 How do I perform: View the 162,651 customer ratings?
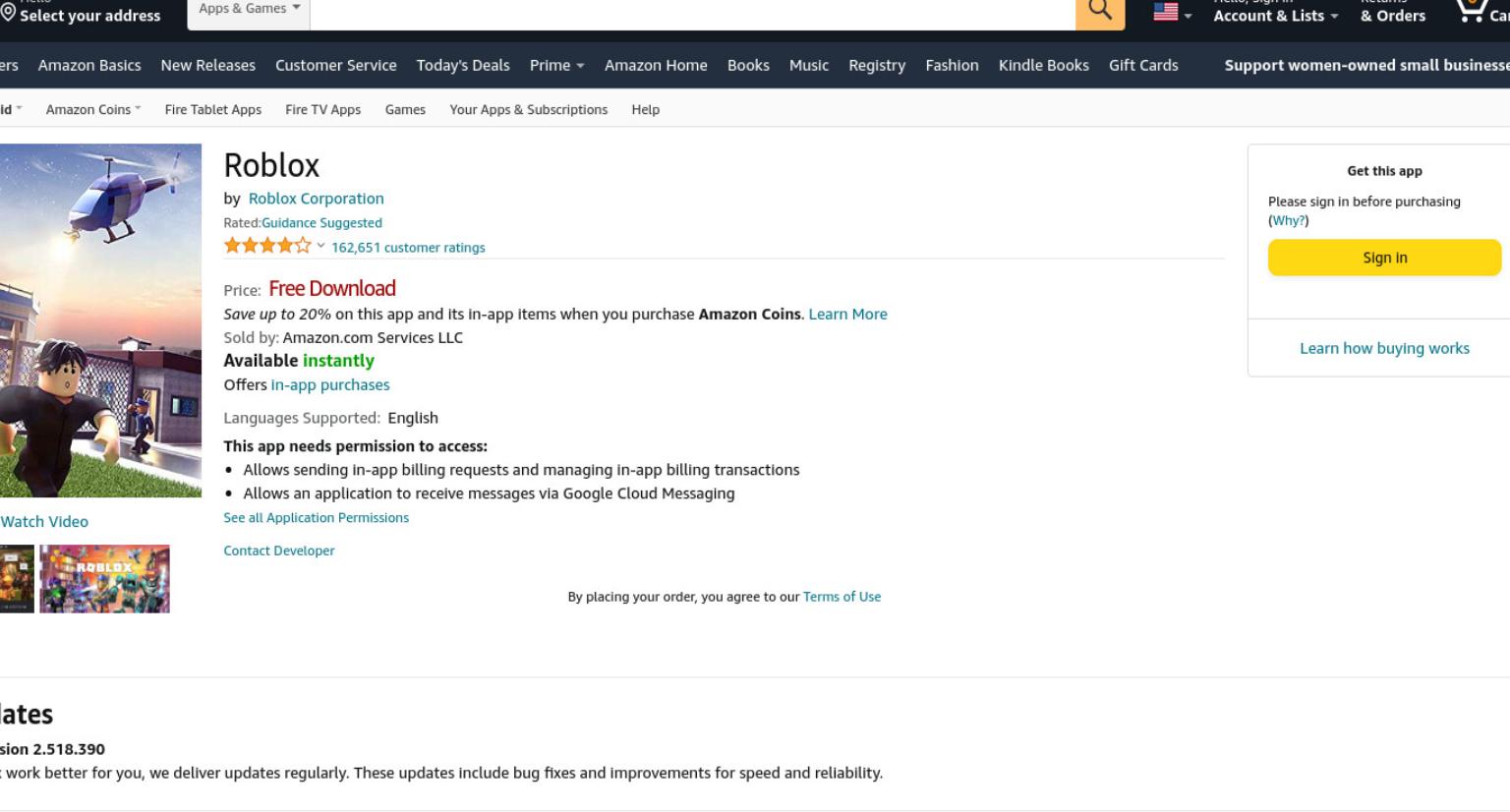pyautogui.click(x=408, y=248)
